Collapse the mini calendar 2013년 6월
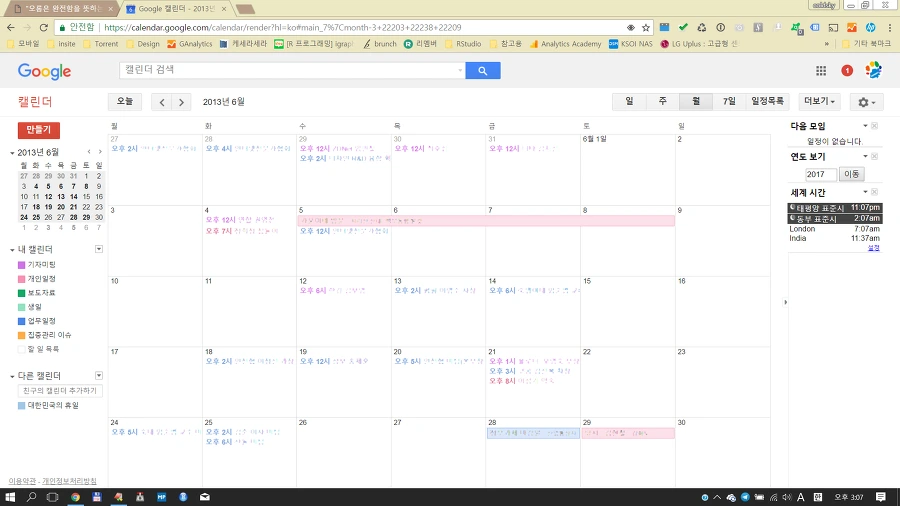 pos(12,153)
